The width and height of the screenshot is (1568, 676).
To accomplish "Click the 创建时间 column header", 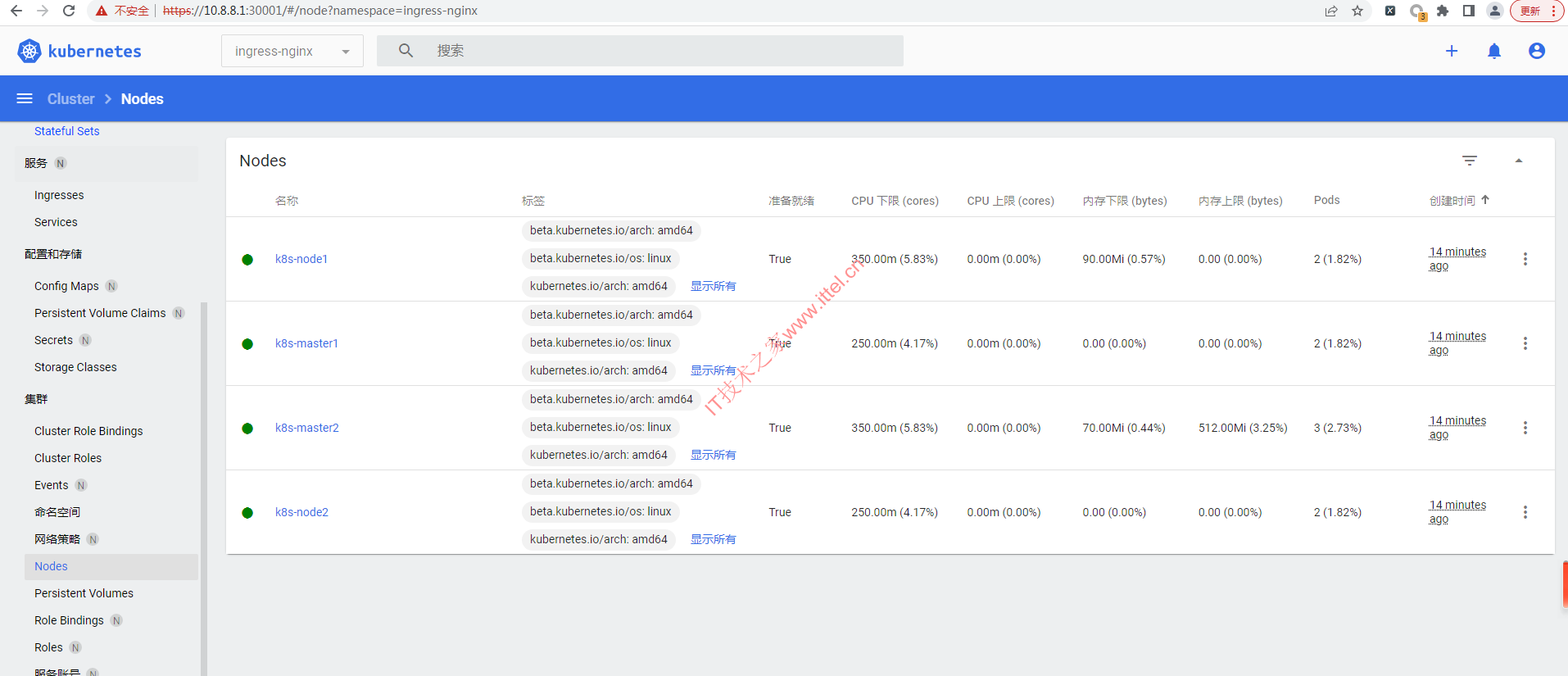I will pyautogui.click(x=1452, y=201).
